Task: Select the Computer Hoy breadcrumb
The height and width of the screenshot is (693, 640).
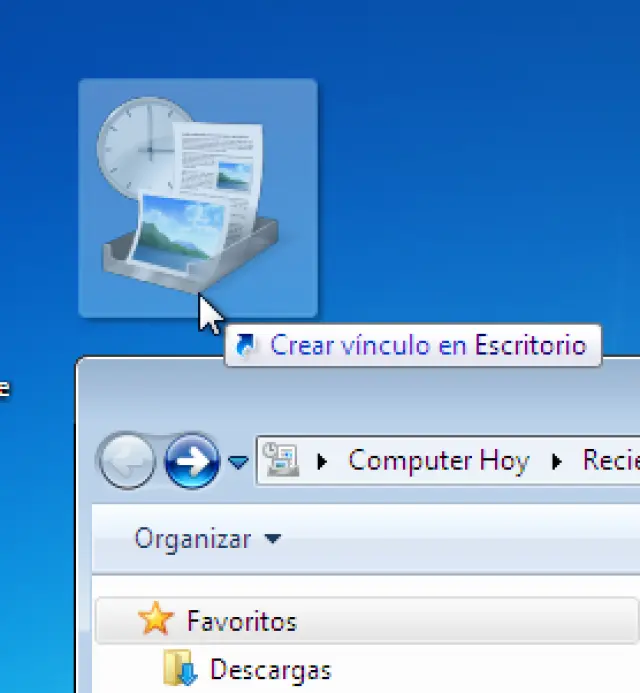Action: [x=438, y=461]
